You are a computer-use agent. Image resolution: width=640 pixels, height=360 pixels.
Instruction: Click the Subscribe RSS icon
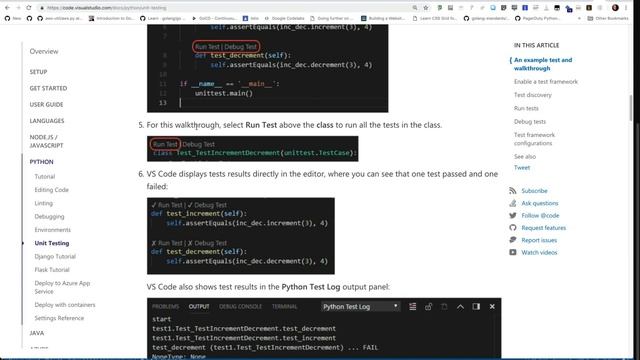513,191
